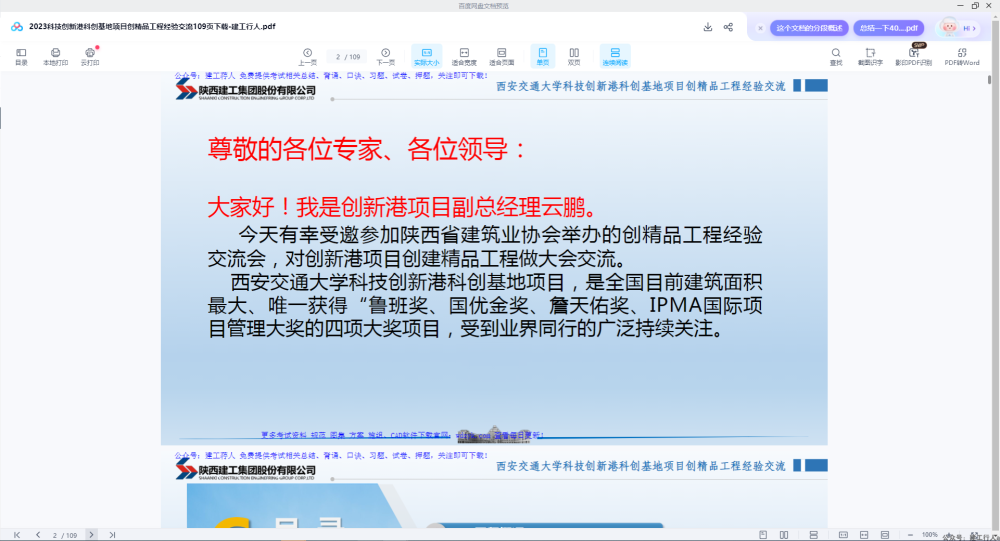Image resolution: width=1000 pixels, height=541 pixels.
Task: Select double page icon in status bar
Action: (x=784, y=535)
